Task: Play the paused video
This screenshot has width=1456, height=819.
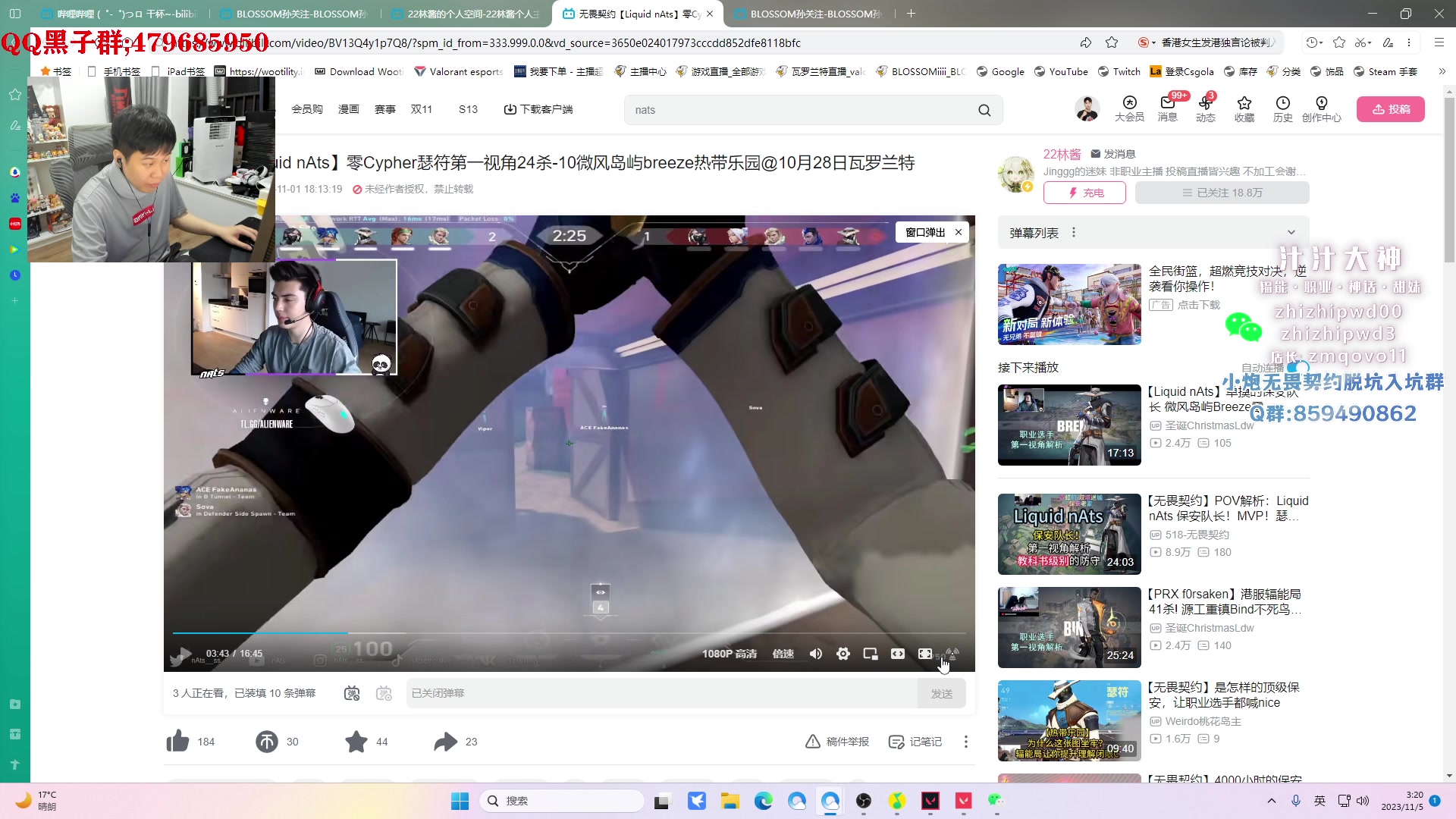Action: (x=183, y=654)
